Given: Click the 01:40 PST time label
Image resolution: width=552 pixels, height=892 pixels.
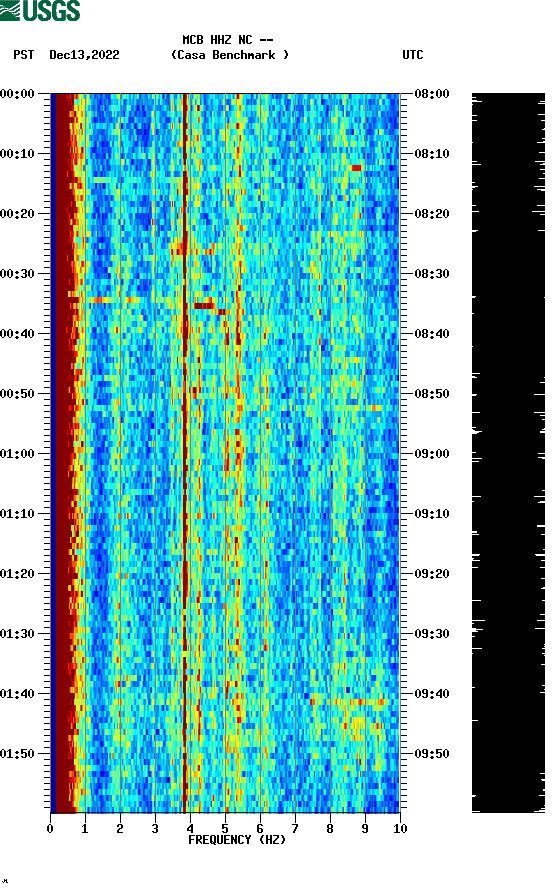Looking at the screenshot, I should click(17, 693).
